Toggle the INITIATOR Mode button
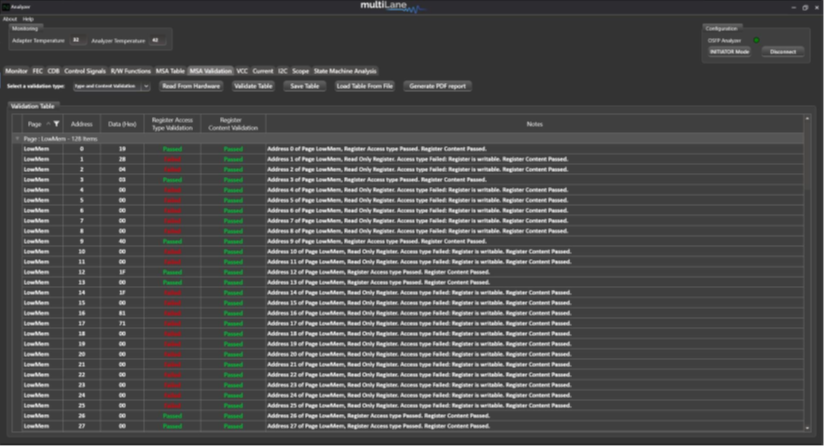 pyautogui.click(x=729, y=51)
